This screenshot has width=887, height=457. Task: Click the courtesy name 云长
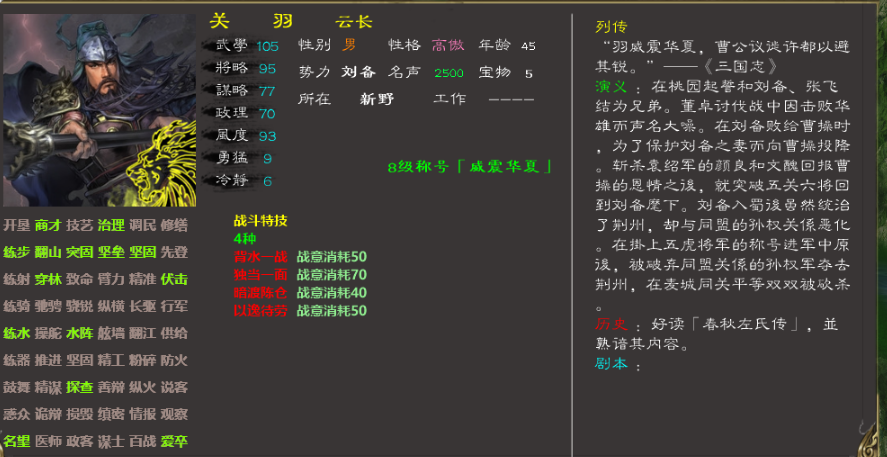tap(354, 22)
